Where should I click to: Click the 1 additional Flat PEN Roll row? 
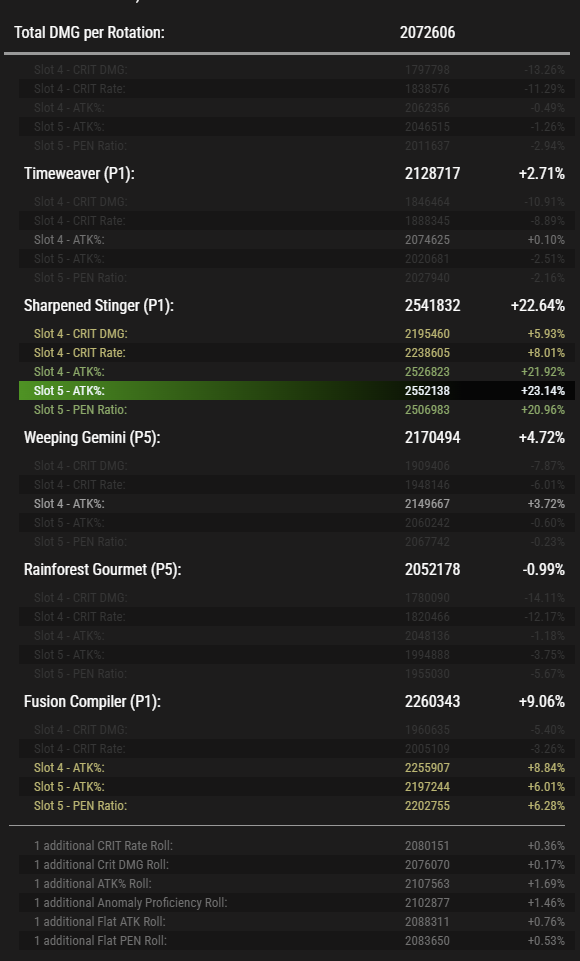point(297,941)
